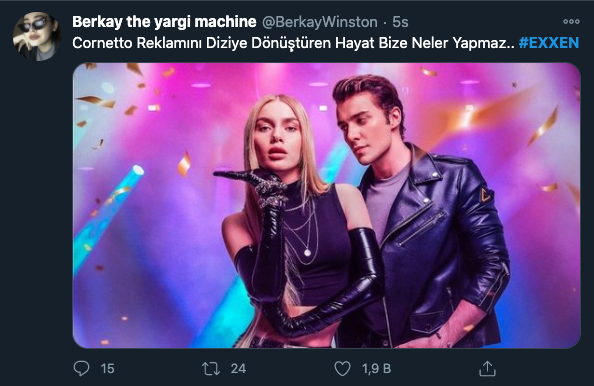Viewport: 594px width, 386px height.
Task: Retweet this post using the arrows icon
Action: click(x=211, y=369)
